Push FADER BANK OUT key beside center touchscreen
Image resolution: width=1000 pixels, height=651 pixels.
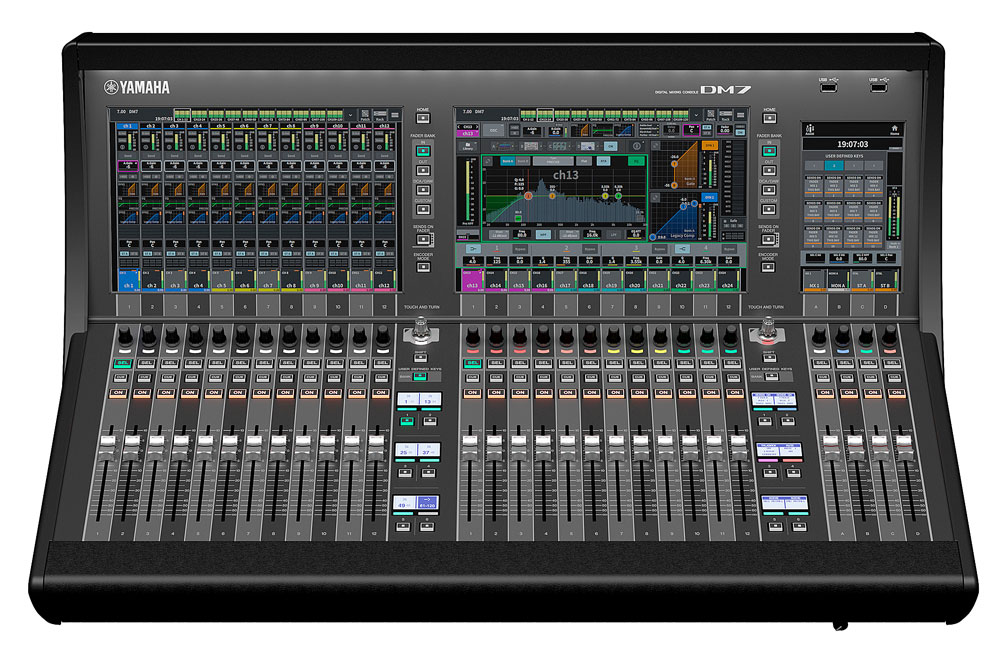[769, 171]
